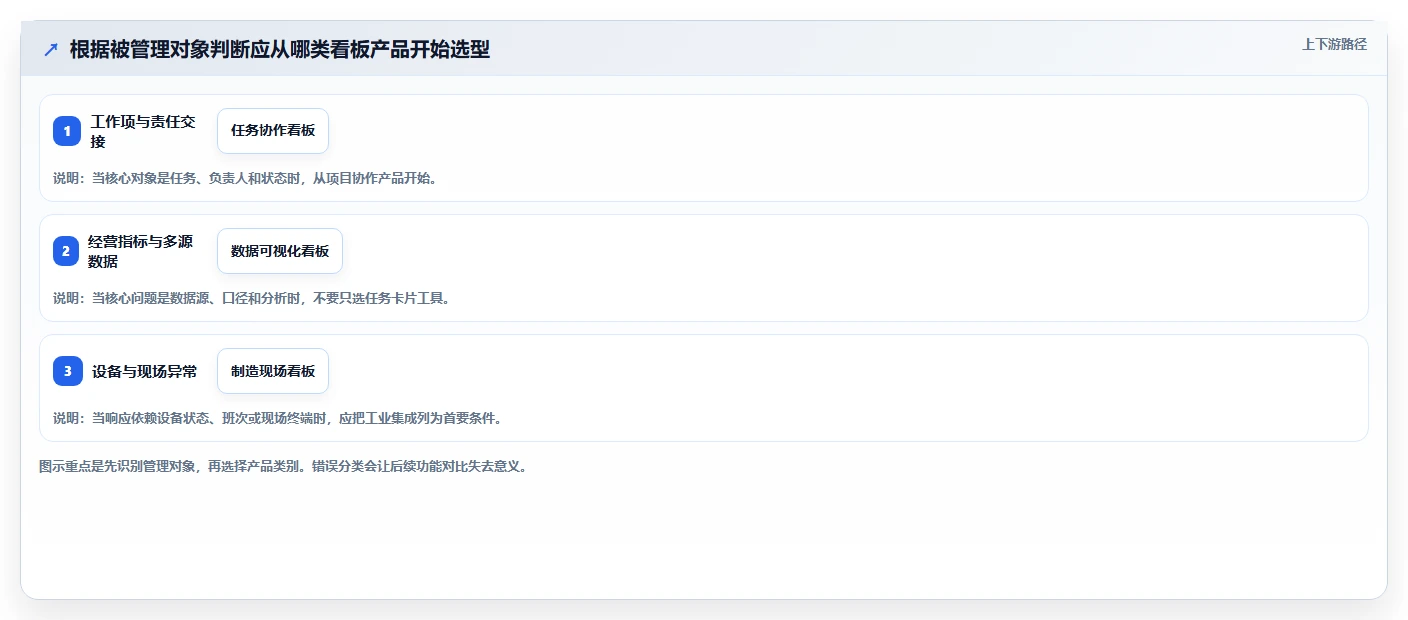
Task: Click the 设备与现场异常 label
Action: point(145,371)
